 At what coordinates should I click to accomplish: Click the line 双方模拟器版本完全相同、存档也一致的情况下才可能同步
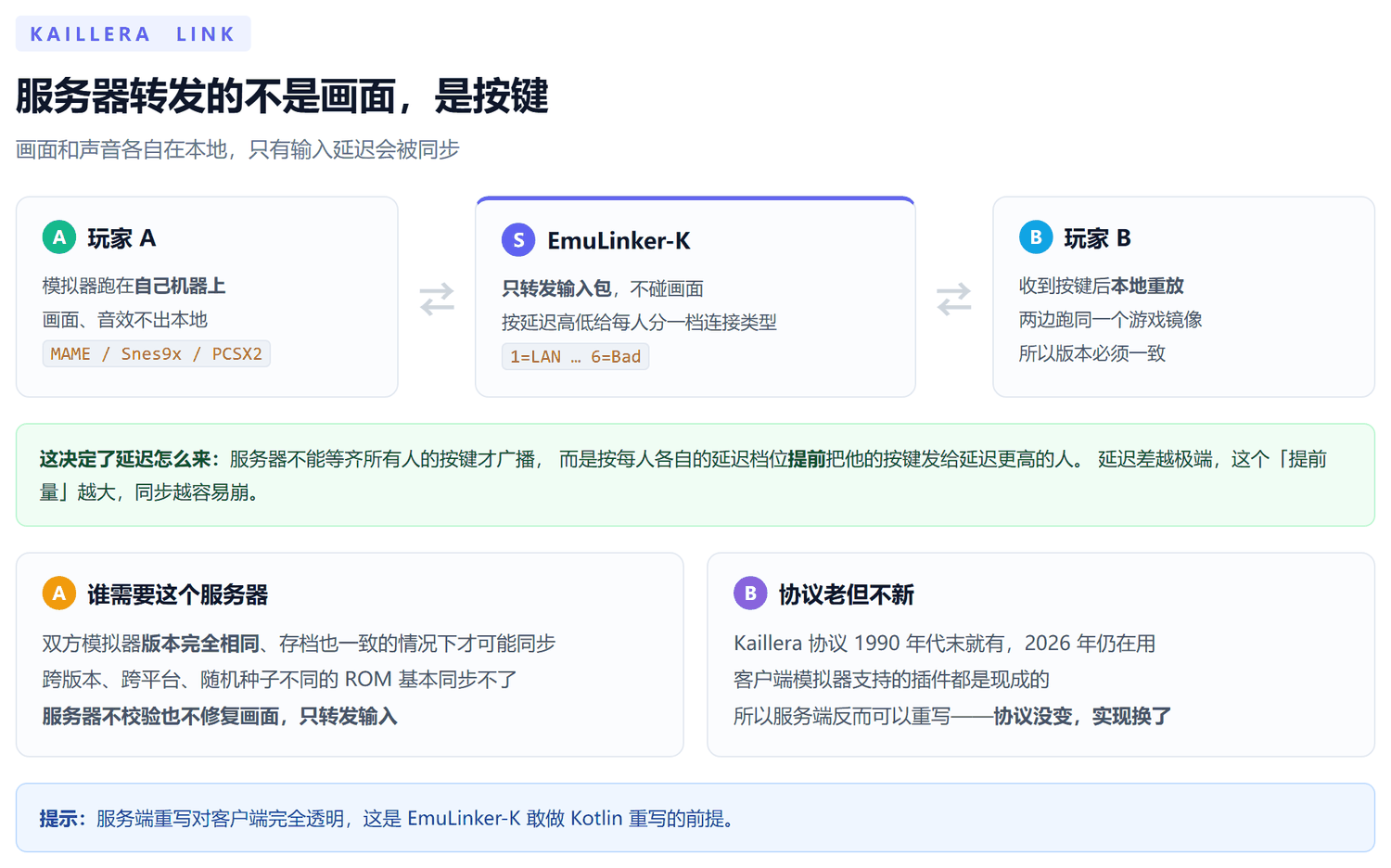[x=299, y=644]
